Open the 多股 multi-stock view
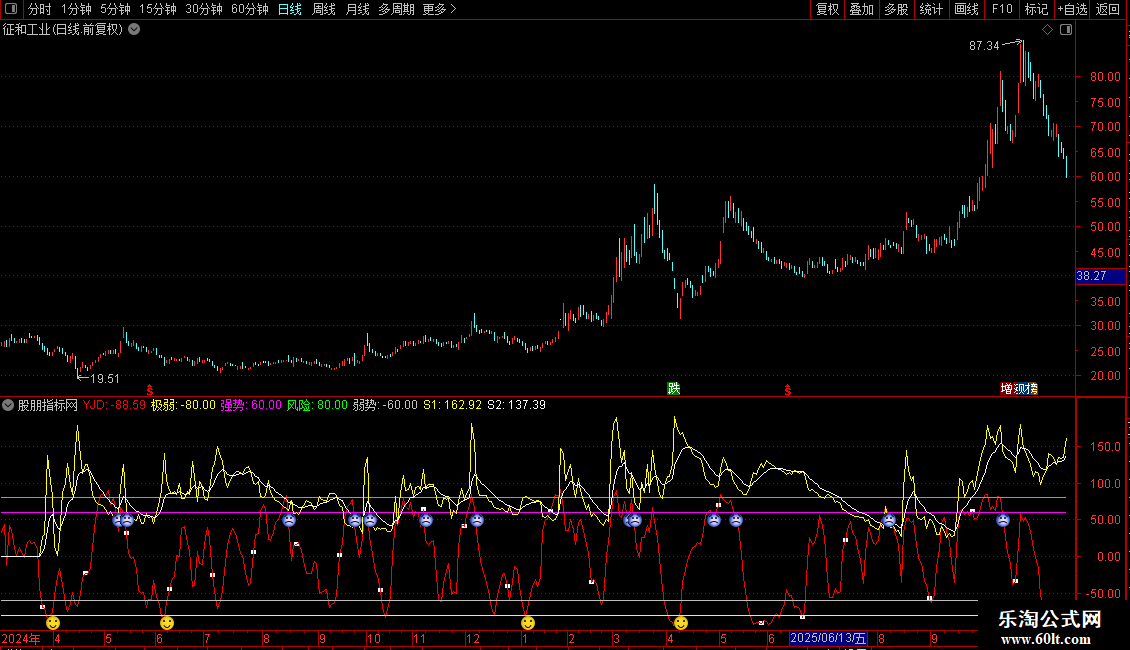1130x650 pixels. tap(896, 9)
